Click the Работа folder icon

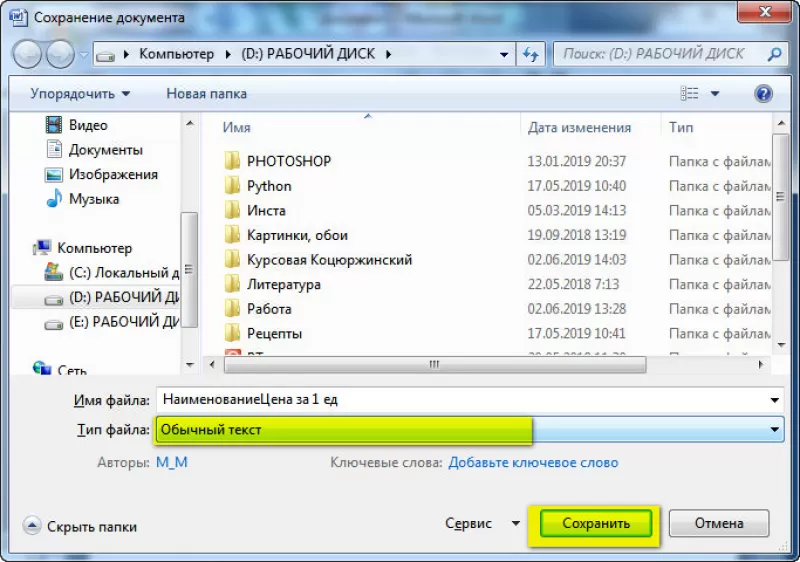(232, 308)
